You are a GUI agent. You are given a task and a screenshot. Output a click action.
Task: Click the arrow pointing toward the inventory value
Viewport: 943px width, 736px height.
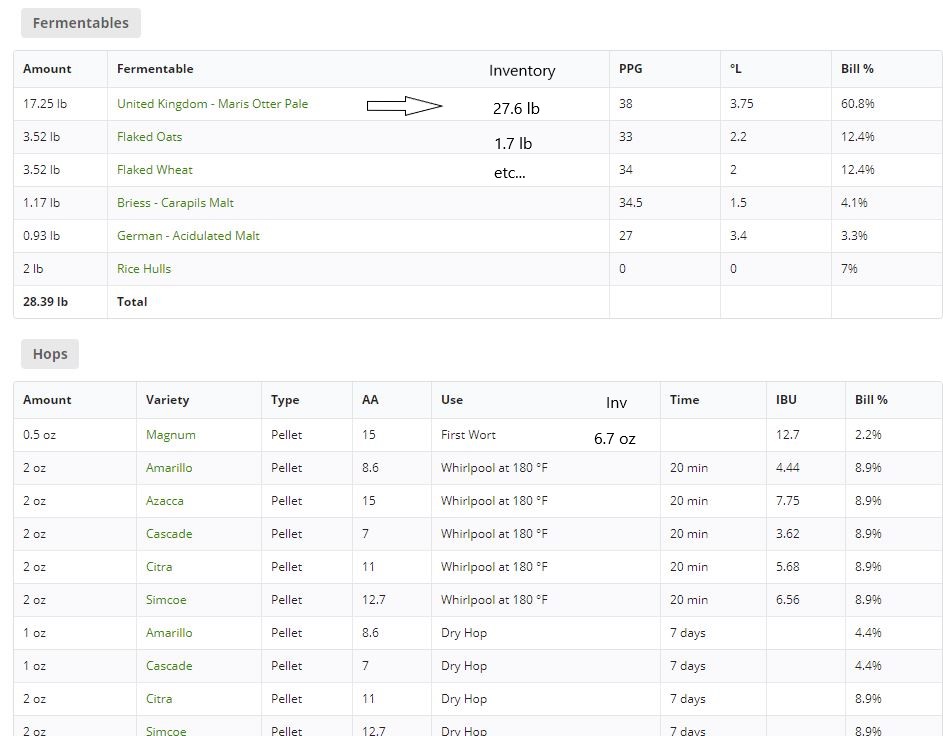click(x=404, y=106)
